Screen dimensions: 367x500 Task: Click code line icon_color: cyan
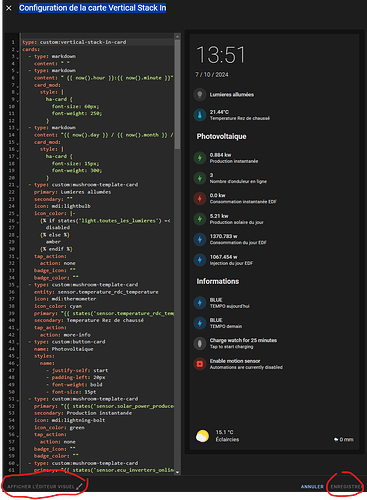[58, 306]
